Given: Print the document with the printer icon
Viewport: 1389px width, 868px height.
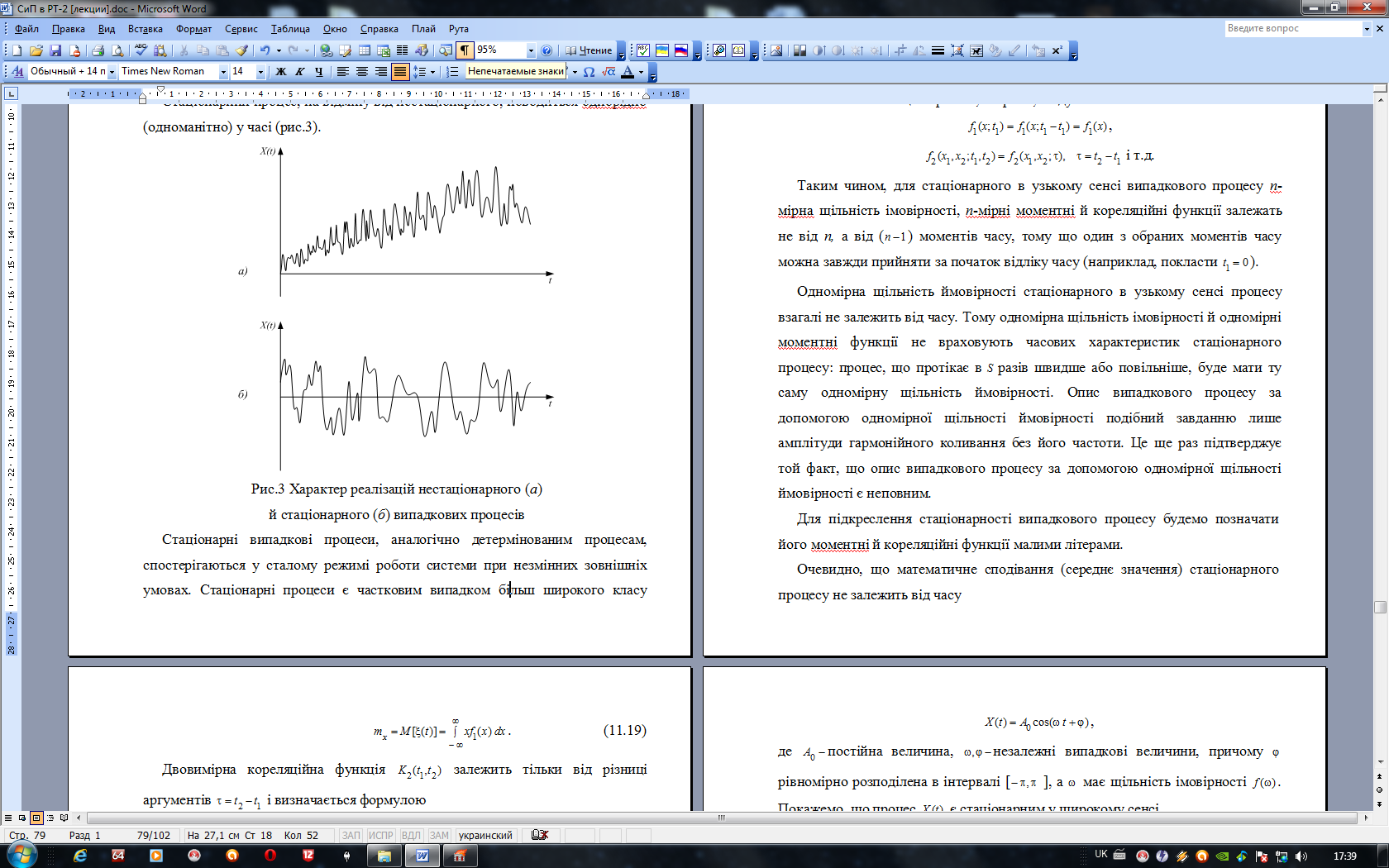Looking at the screenshot, I should pos(98,50).
